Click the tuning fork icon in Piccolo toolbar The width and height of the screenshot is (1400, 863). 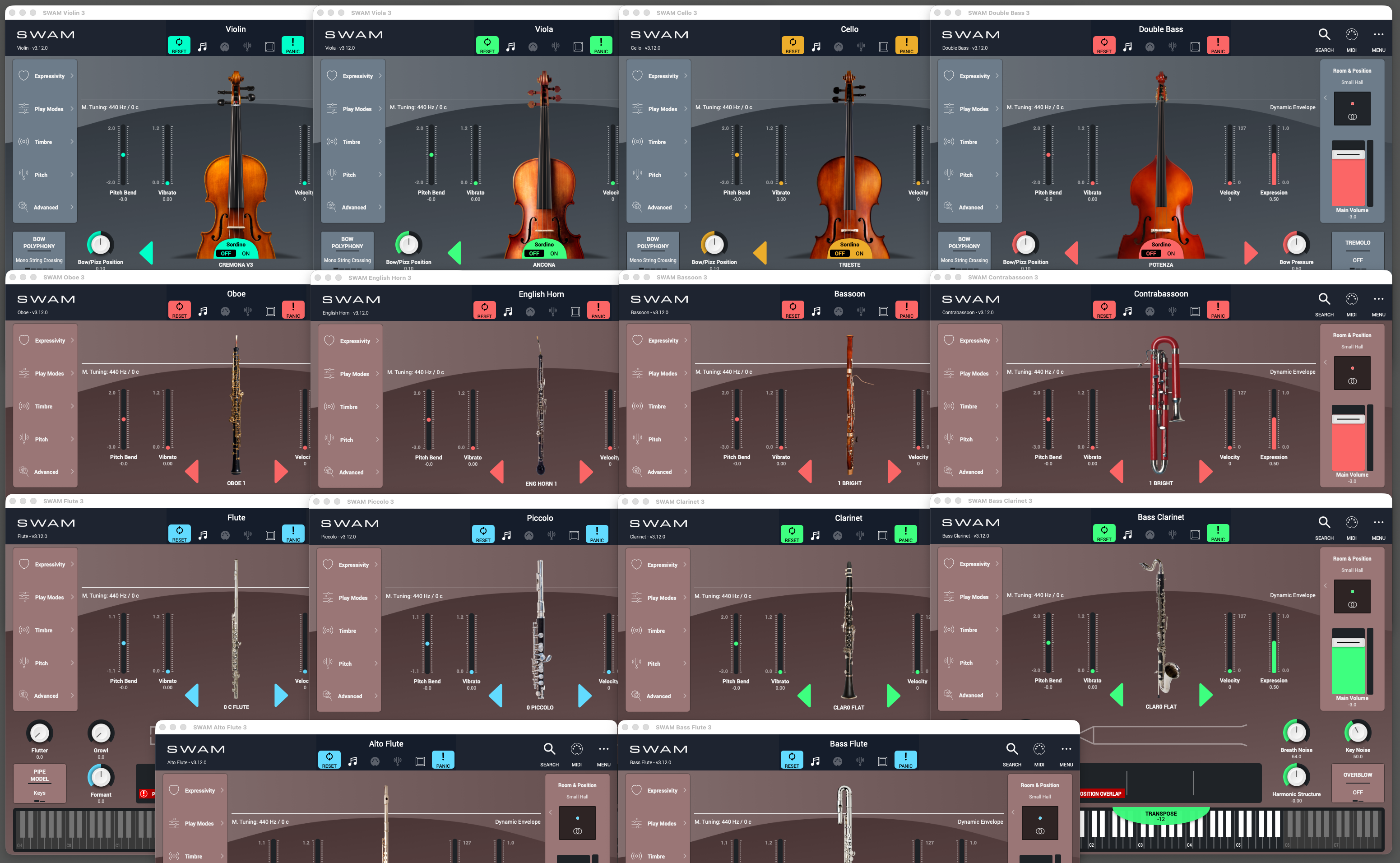pyautogui.click(x=552, y=535)
